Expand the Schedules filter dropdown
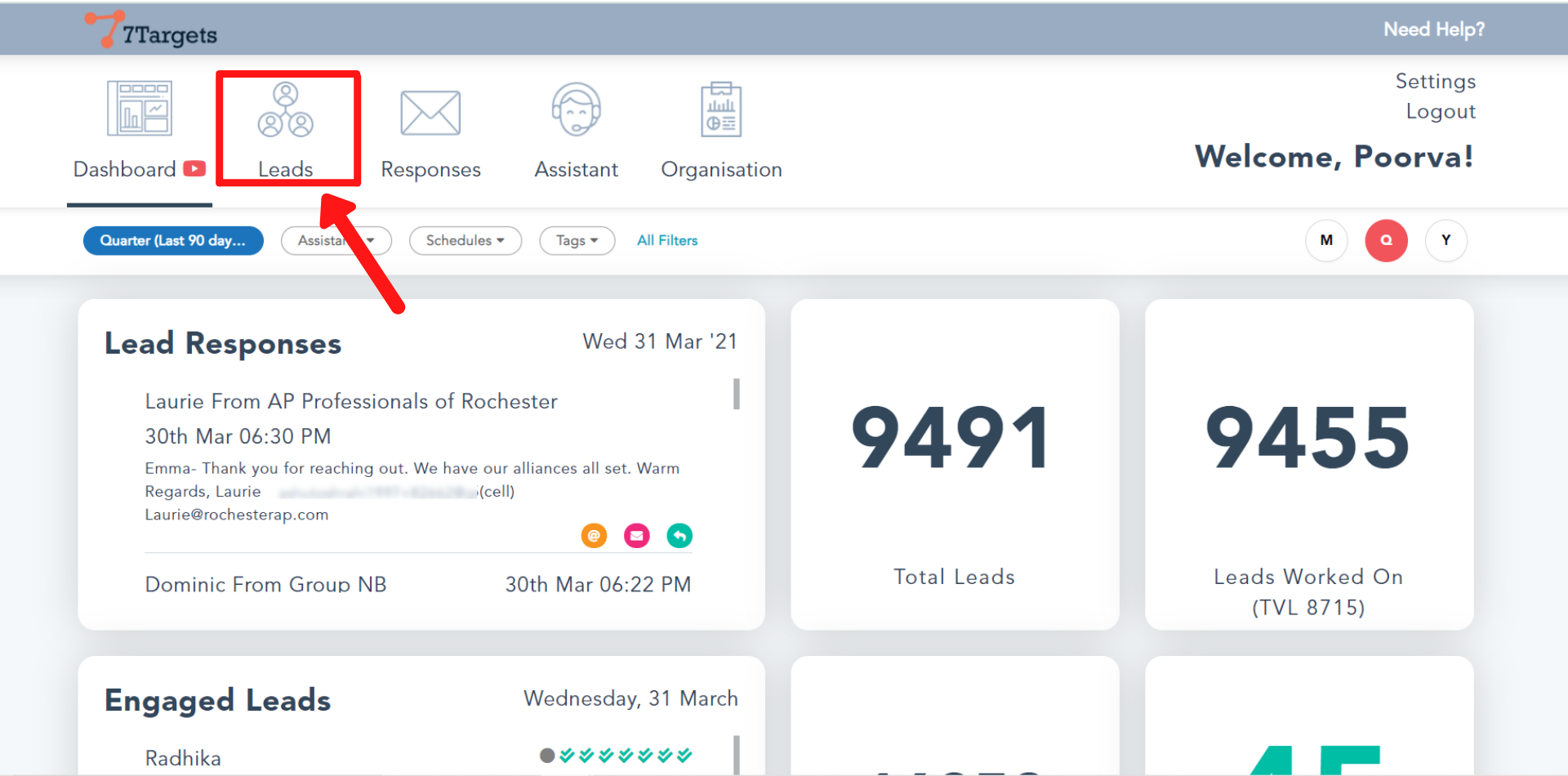This screenshot has height=776, width=1568. [x=465, y=241]
